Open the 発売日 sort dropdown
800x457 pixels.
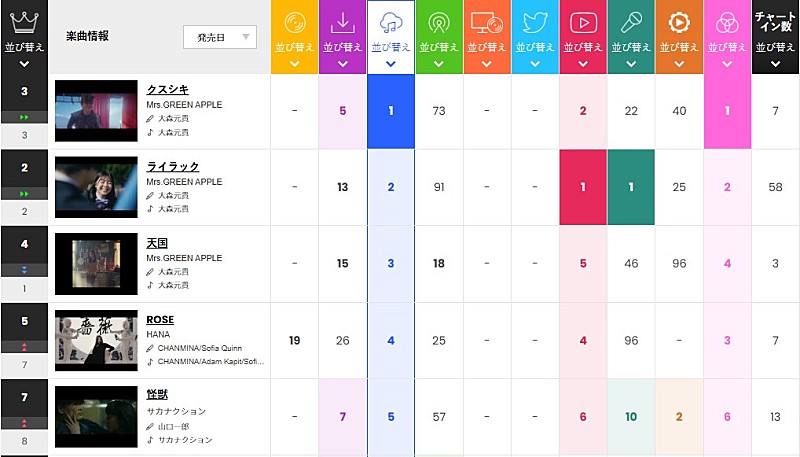[x=220, y=37]
